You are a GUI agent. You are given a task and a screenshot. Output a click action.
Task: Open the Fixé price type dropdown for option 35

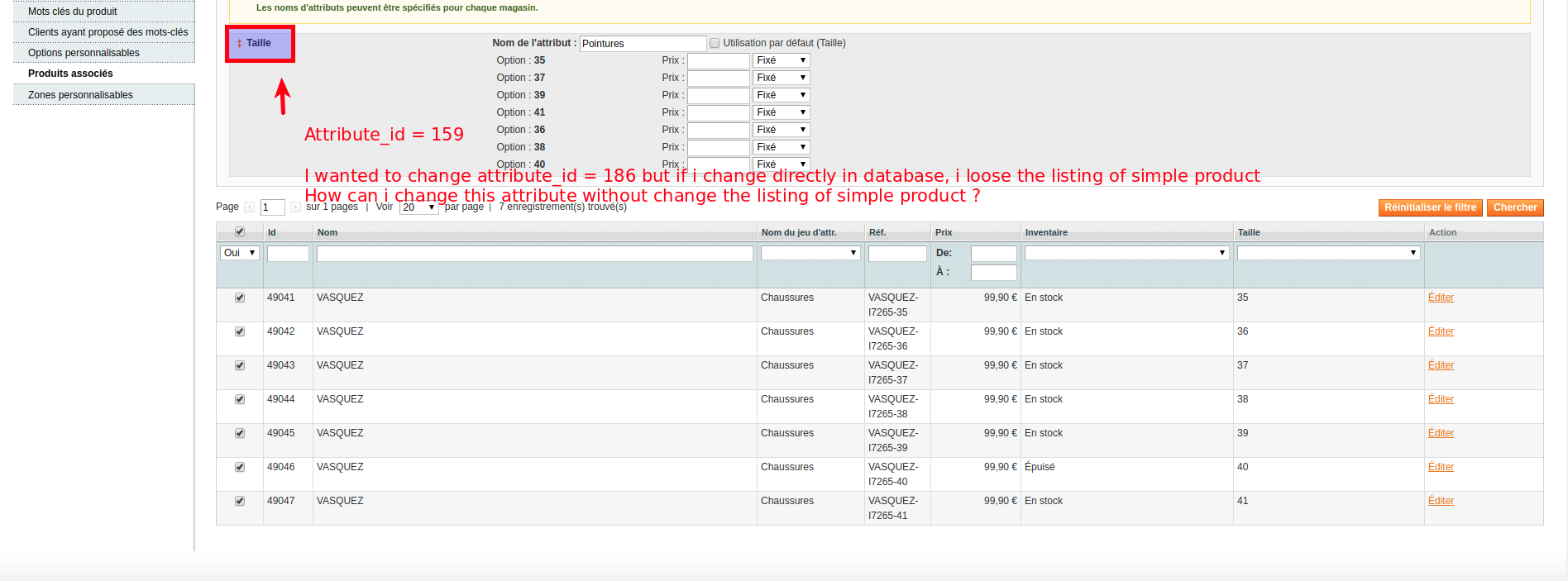point(781,60)
